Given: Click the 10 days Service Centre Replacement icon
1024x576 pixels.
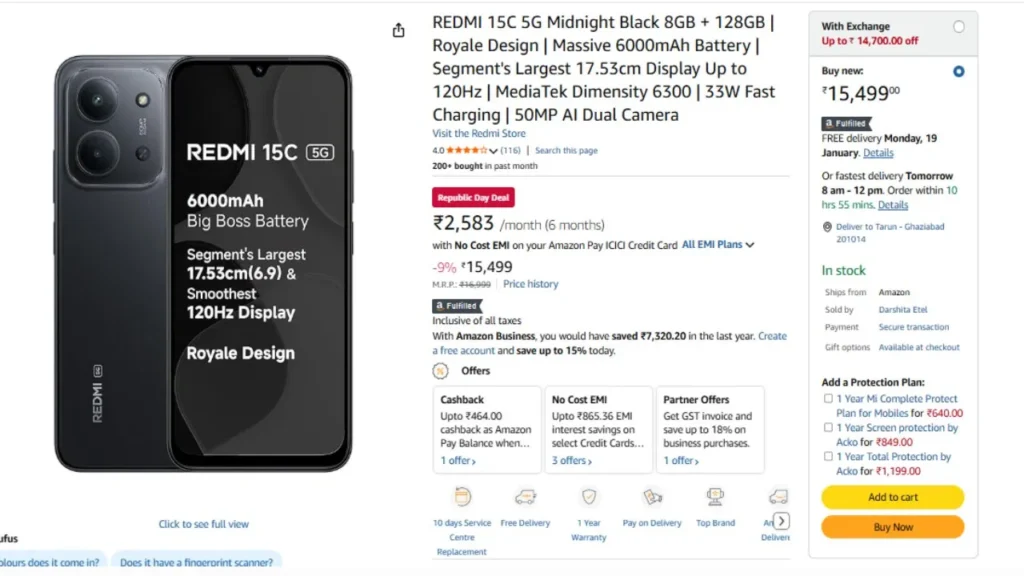Looking at the screenshot, I should (462, 497).
